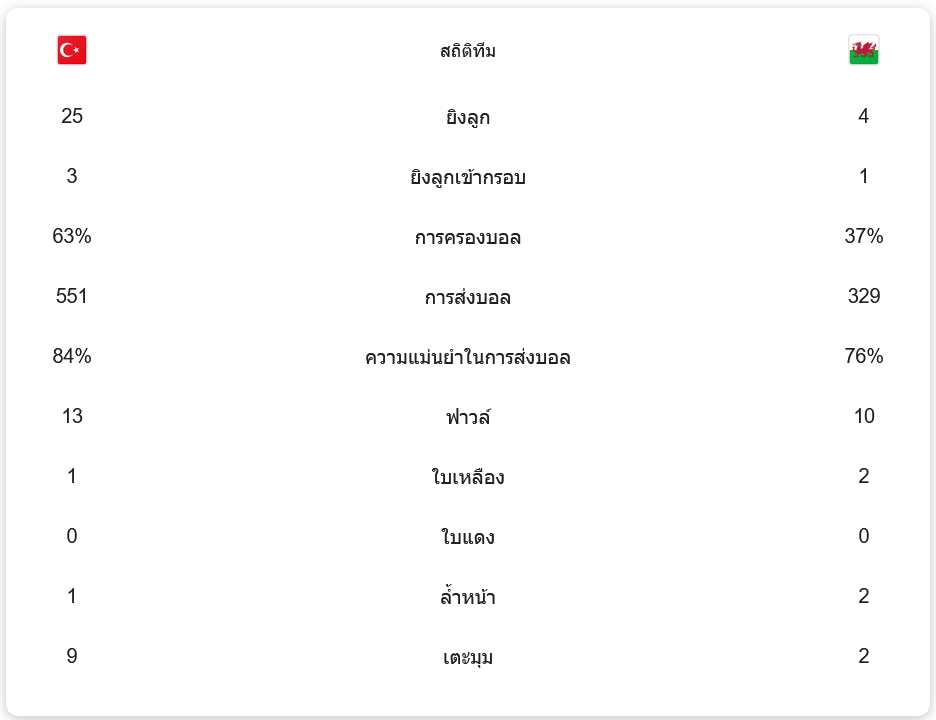Select Turkey's 63% possession value

coord(72,236)
